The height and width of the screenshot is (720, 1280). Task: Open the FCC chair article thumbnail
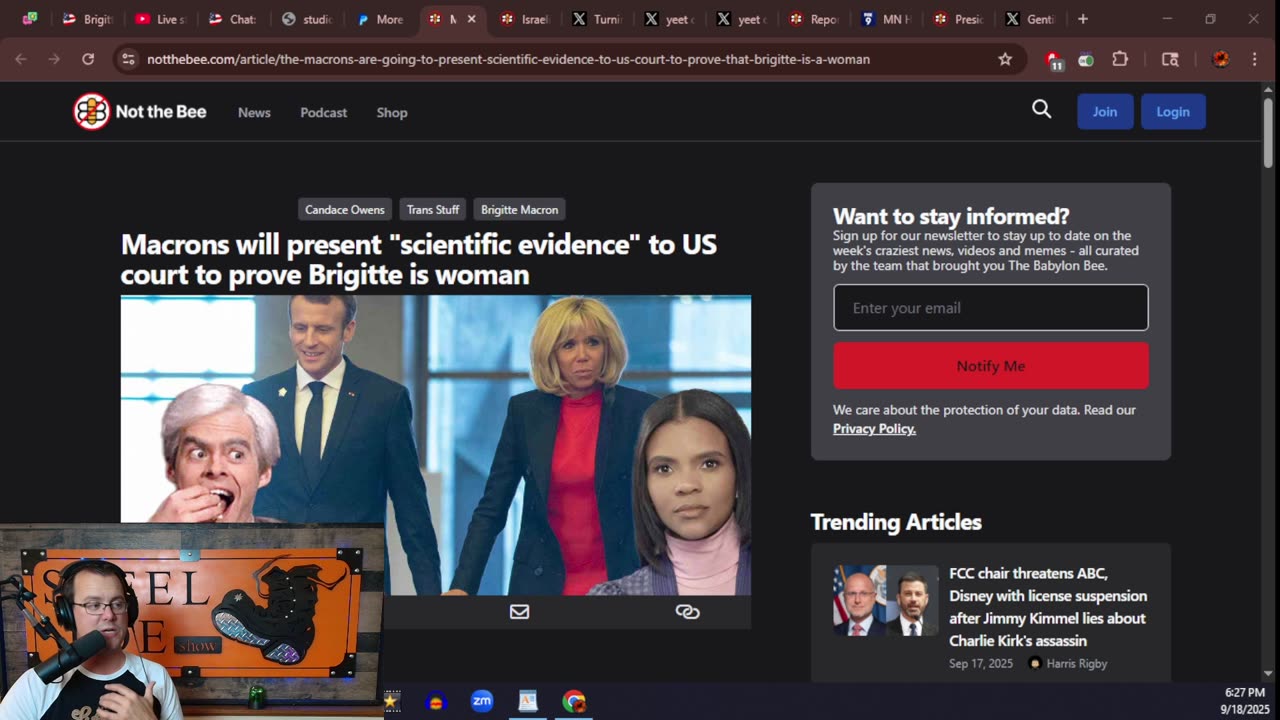pyautogui.click(x=886, y=601)
